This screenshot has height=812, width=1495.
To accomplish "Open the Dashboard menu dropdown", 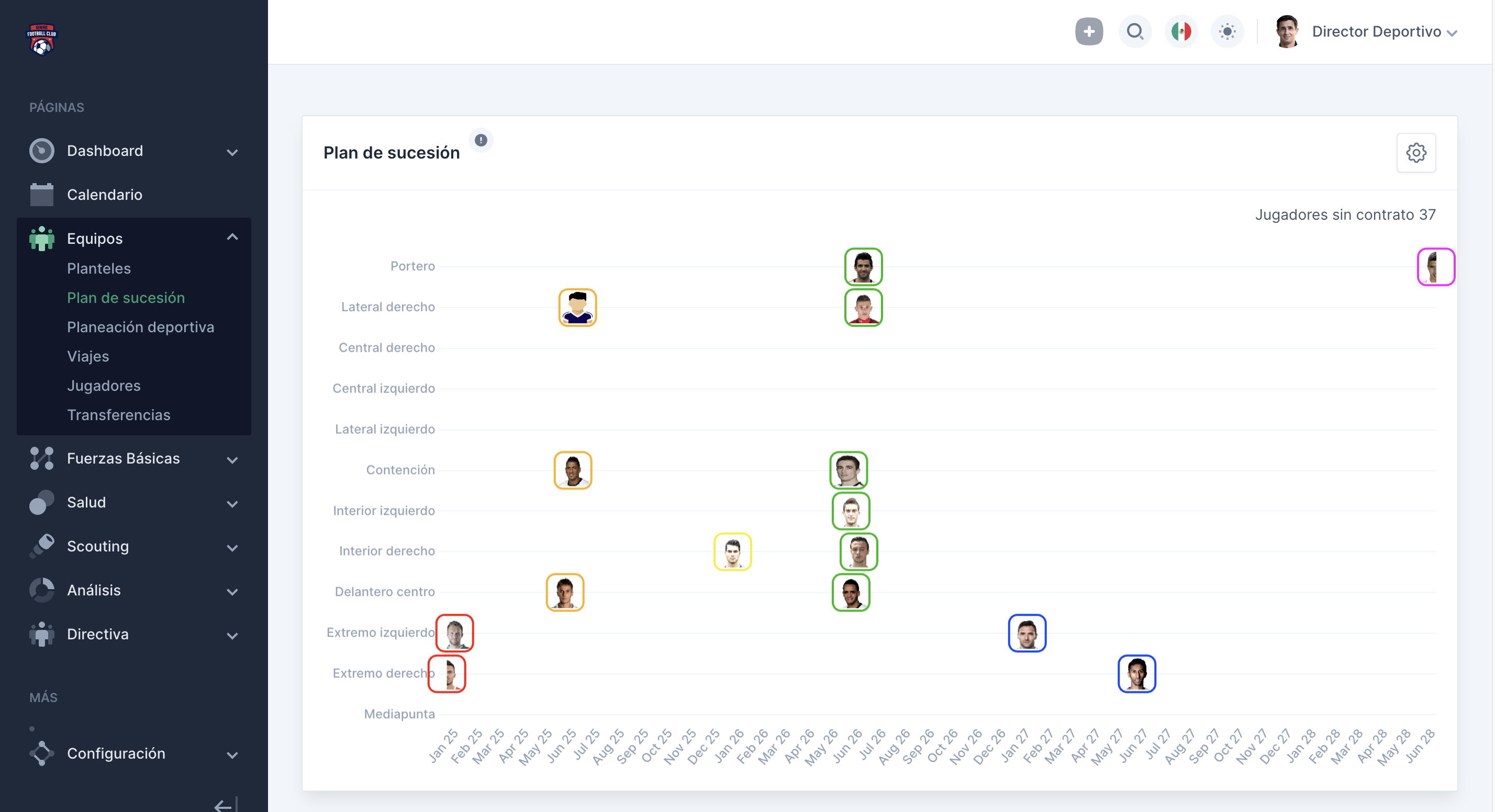I will point(232,152).
